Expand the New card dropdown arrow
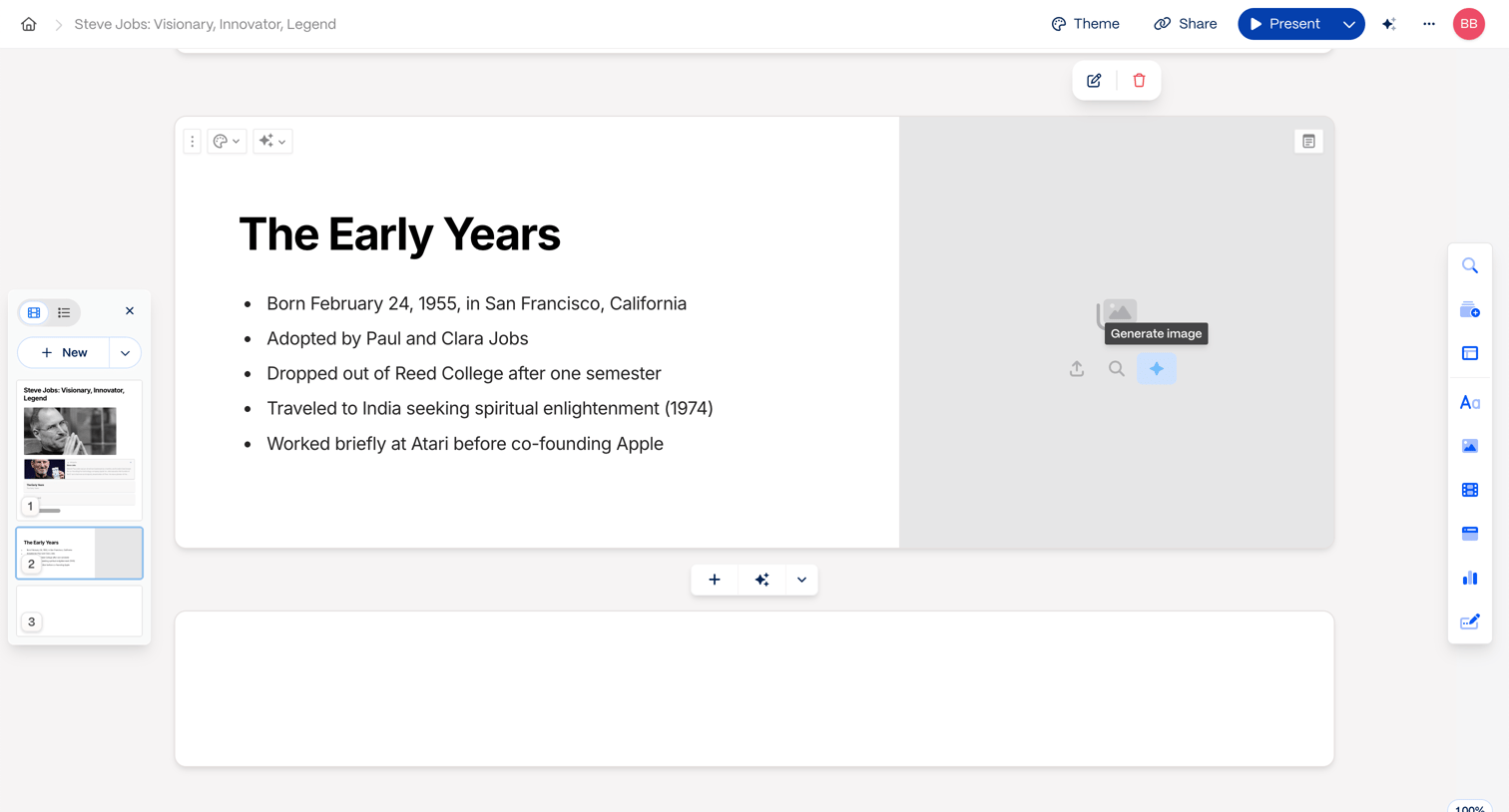Viewport: 1509px width, 812px height. pyautogui.click(x=125, y=353)
